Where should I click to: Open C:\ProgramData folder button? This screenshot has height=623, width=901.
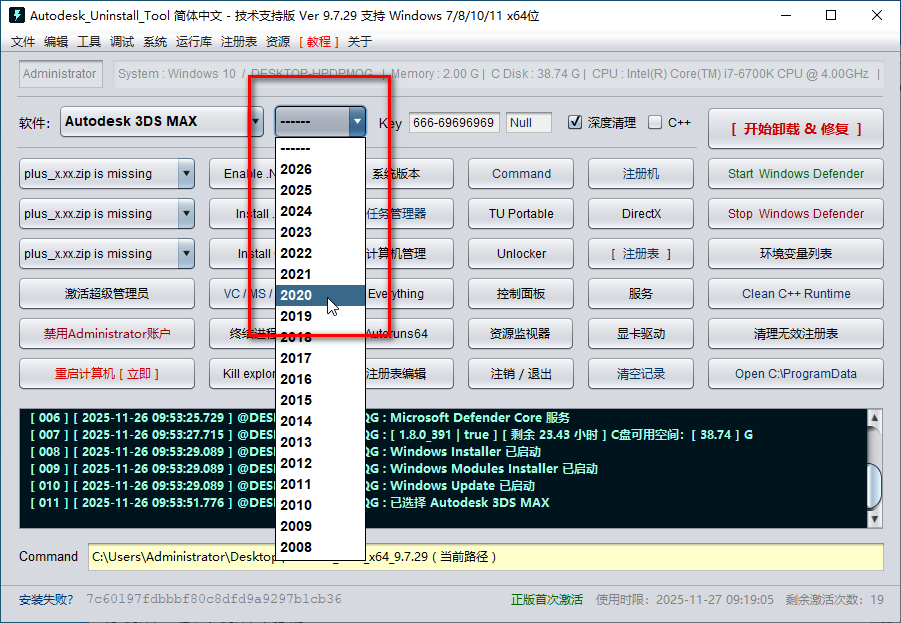pyautogui.click(x=795, y=374)
